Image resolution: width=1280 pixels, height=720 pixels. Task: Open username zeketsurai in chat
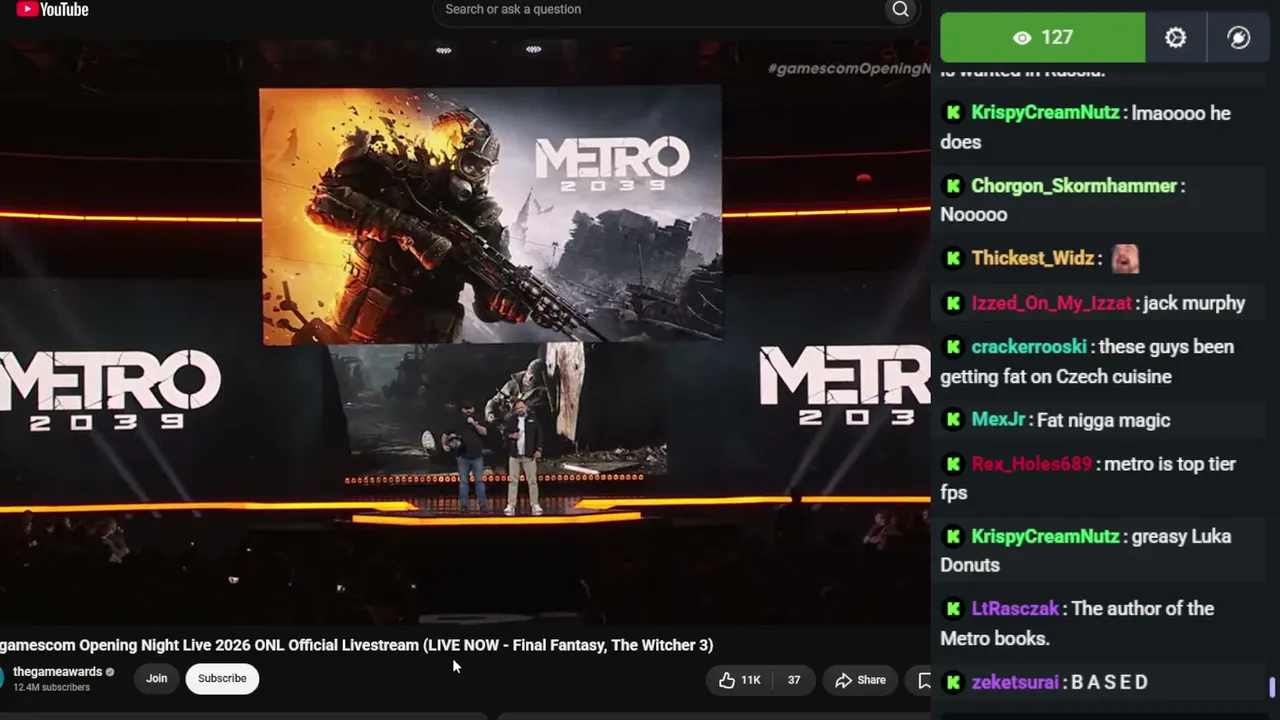point(1015,682)
